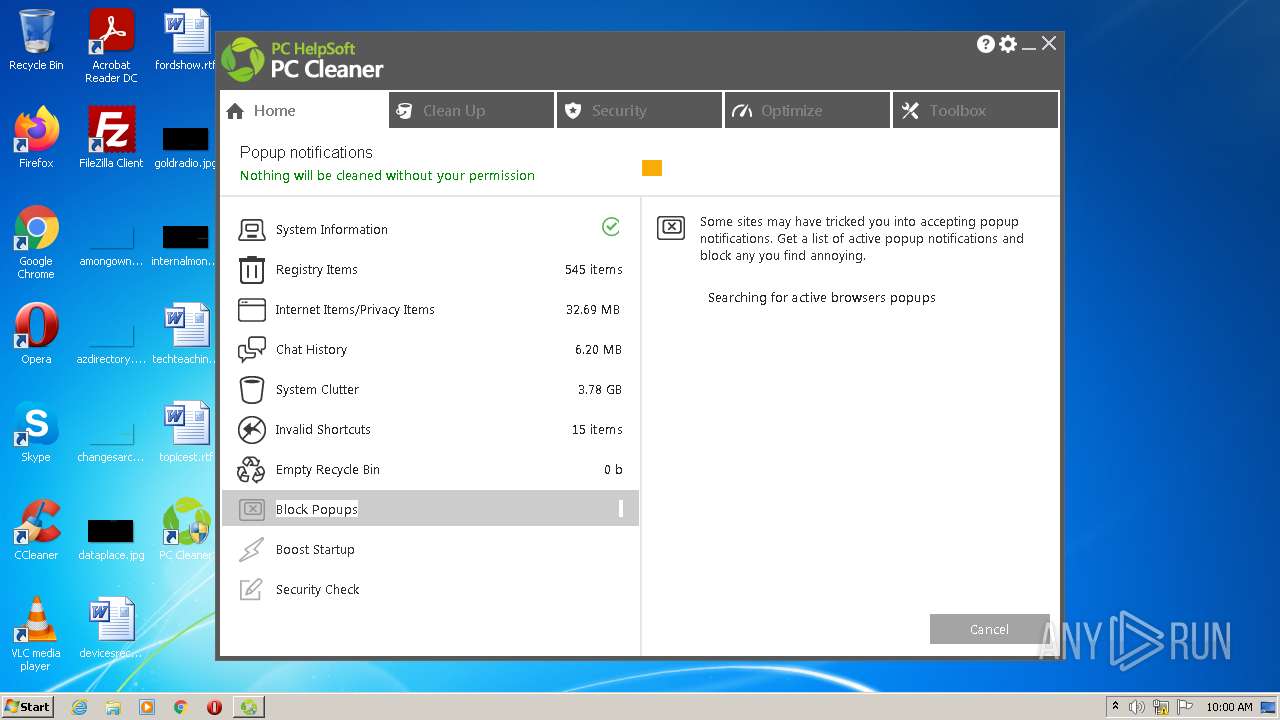Select the devicesrec document on the desktop

pyautogui.click(x=111, y=627)
